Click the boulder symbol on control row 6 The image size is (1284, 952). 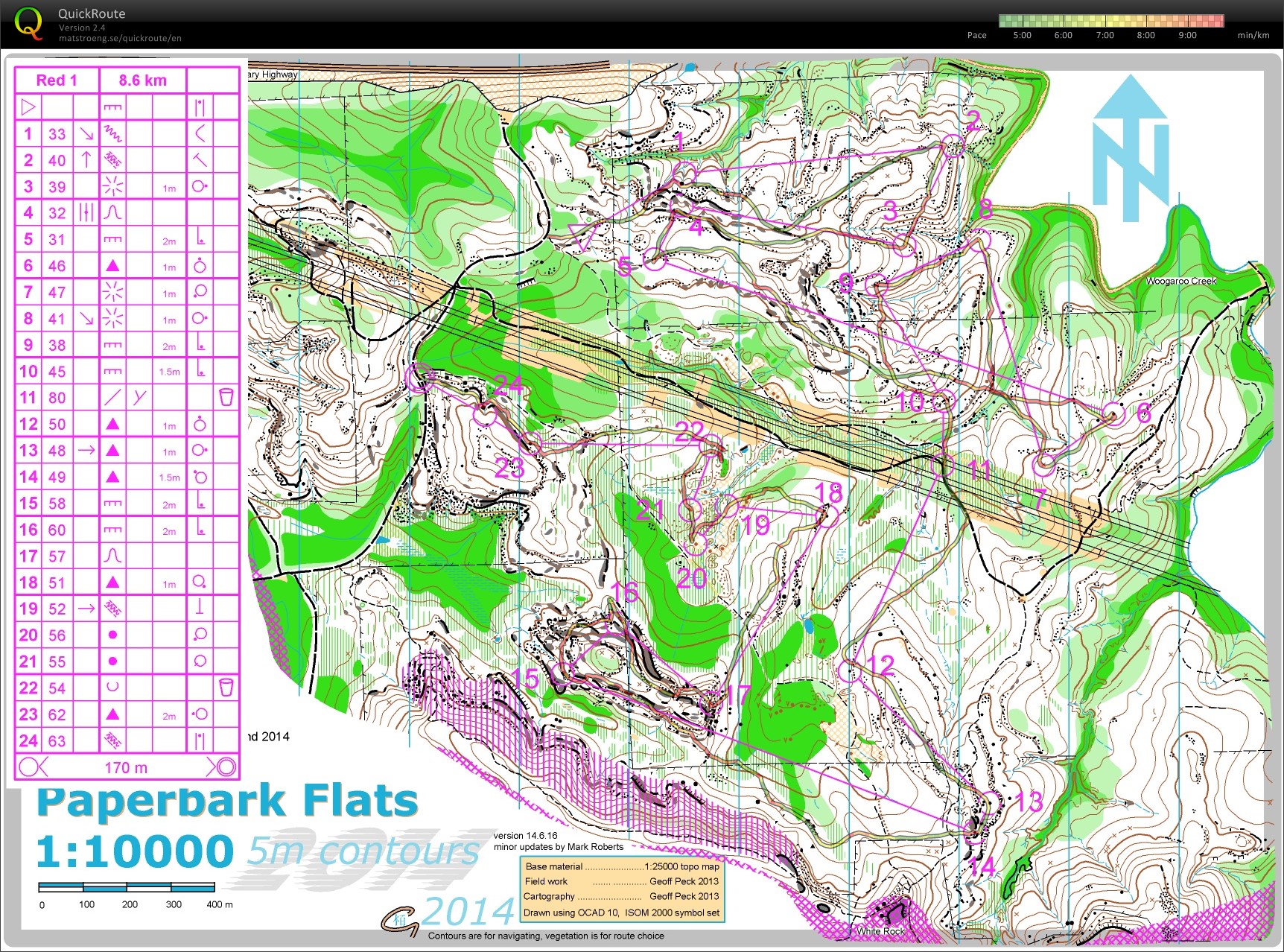click(x=112, y=265)
